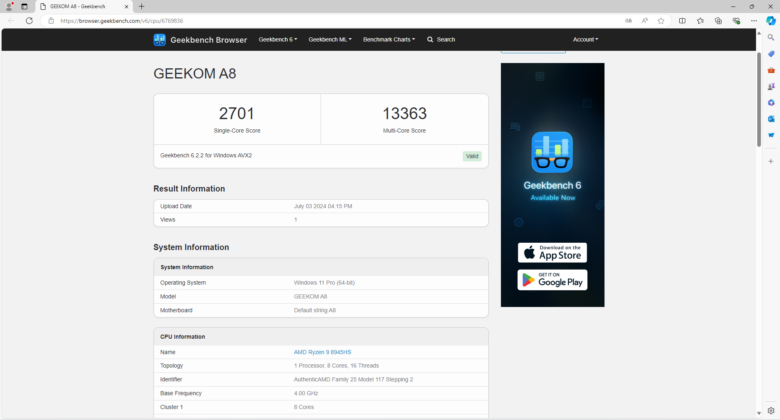Open Browser essentials heart icon
The height and width of the screenshot is (420, 780).
coord(736,21)
